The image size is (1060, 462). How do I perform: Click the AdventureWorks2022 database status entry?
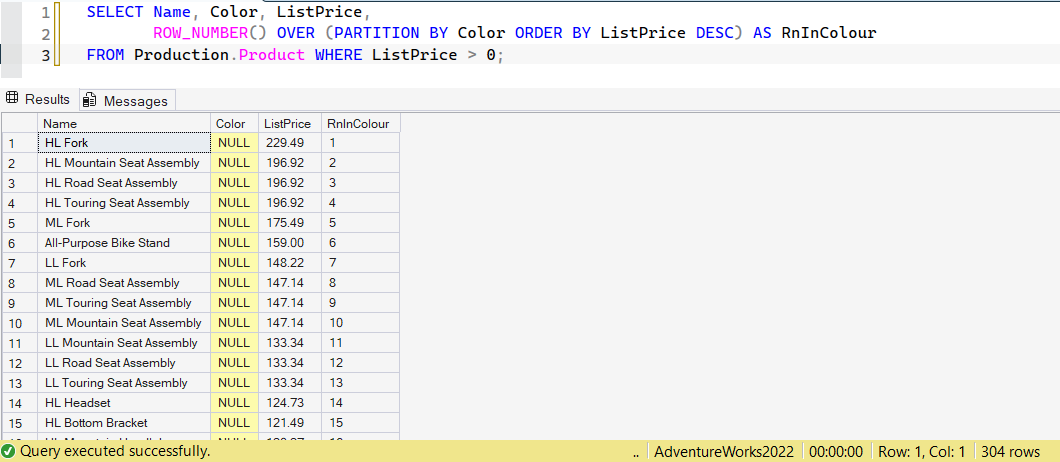coord(724,452)
